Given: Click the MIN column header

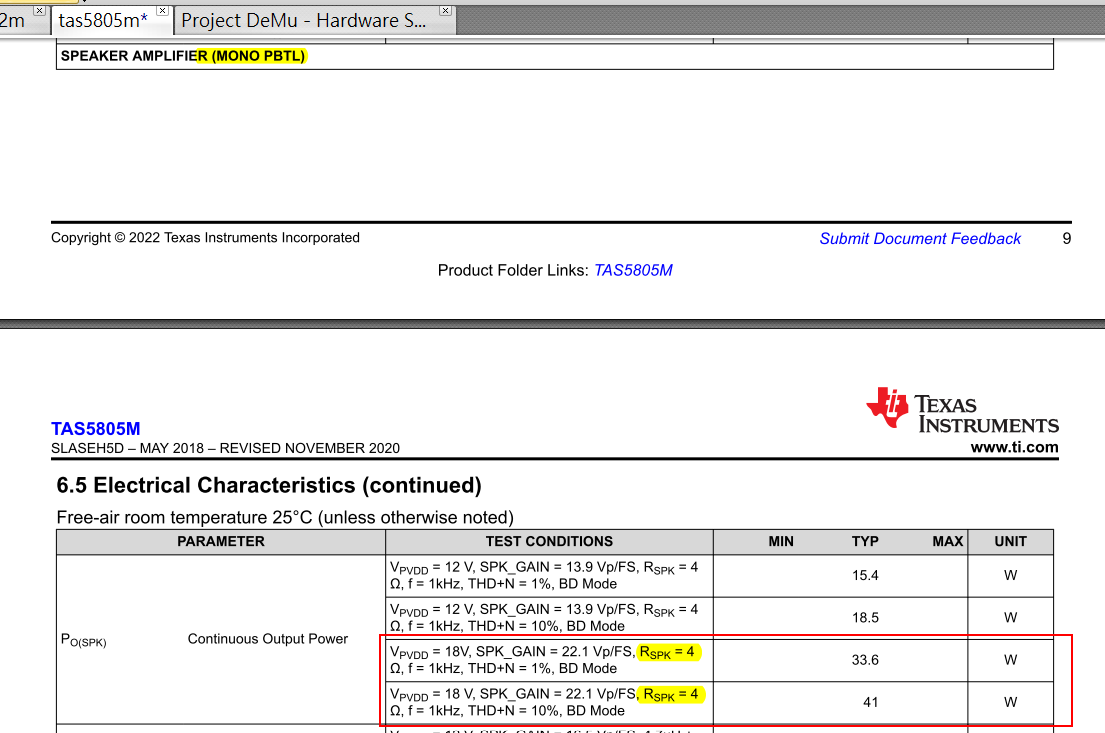Looking at the screenshot, I should coord(781,541).
